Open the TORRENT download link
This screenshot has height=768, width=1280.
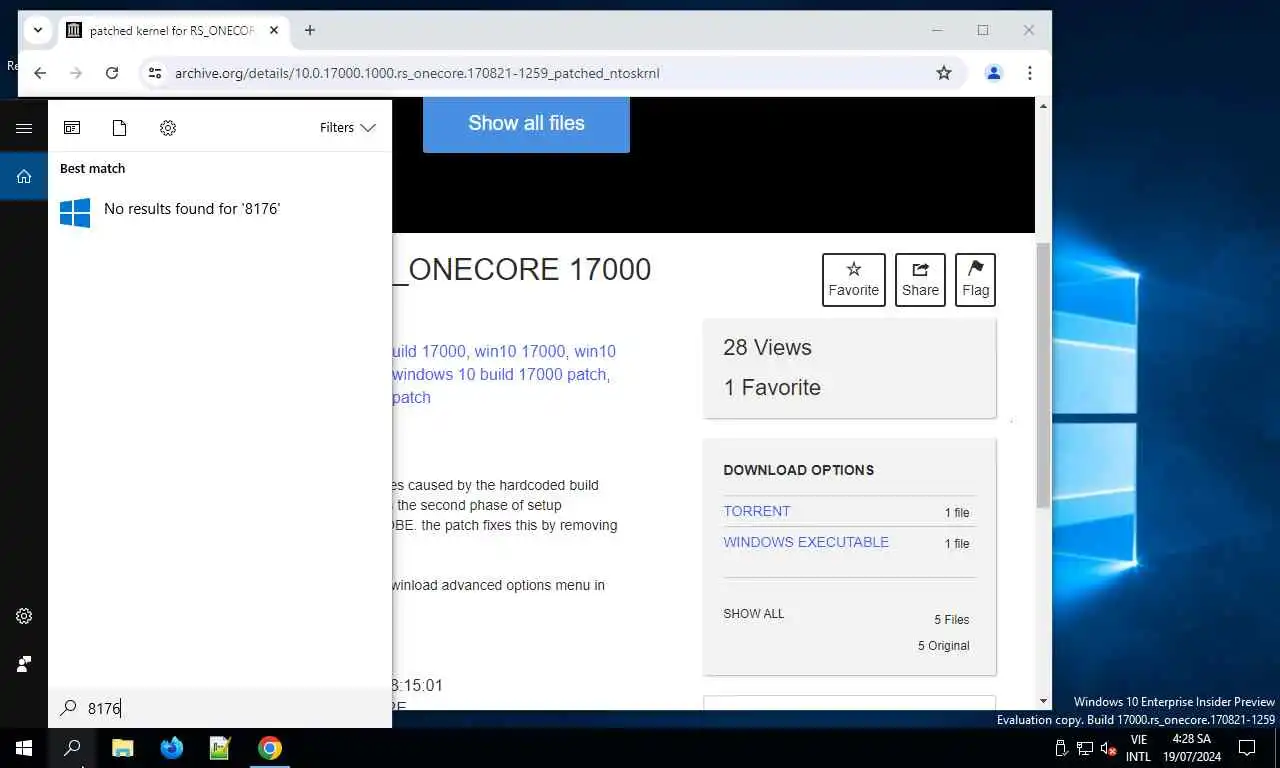(757, 511)
